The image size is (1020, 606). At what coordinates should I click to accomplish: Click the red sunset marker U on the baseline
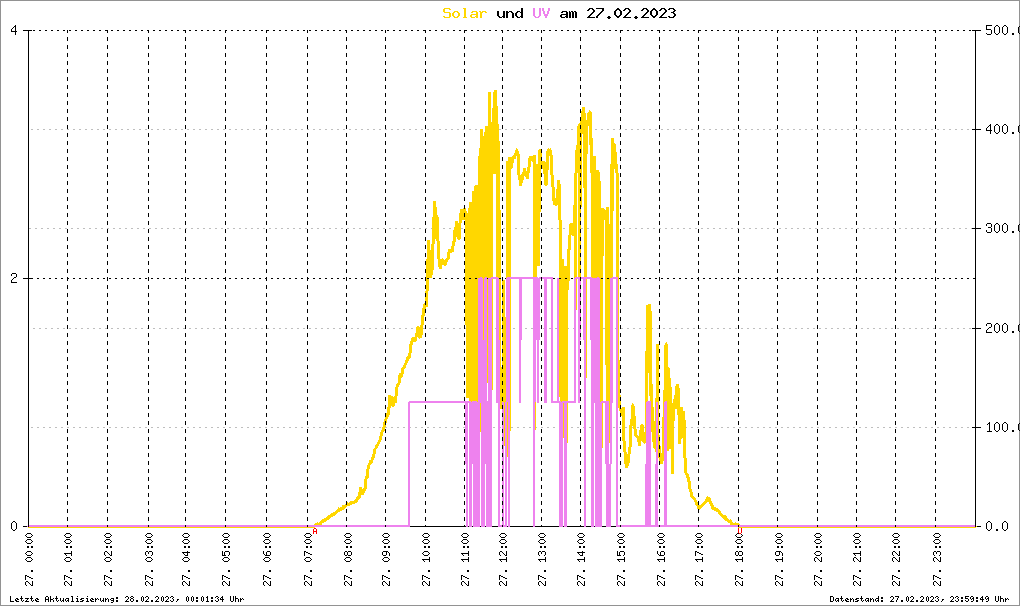pyautogui.click(x=740, y=531)
